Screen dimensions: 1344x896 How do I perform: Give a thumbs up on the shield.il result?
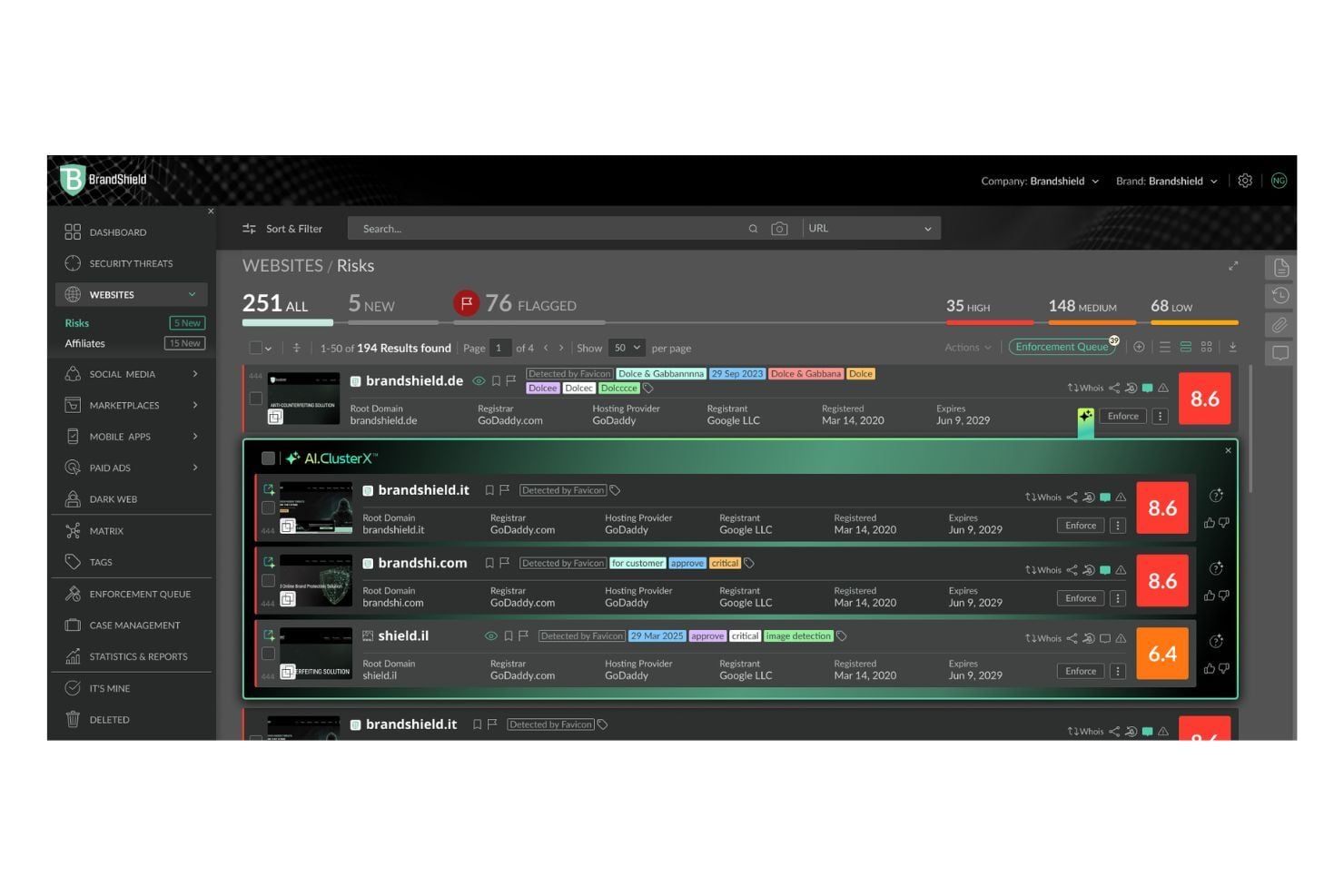click(1209, 668)
